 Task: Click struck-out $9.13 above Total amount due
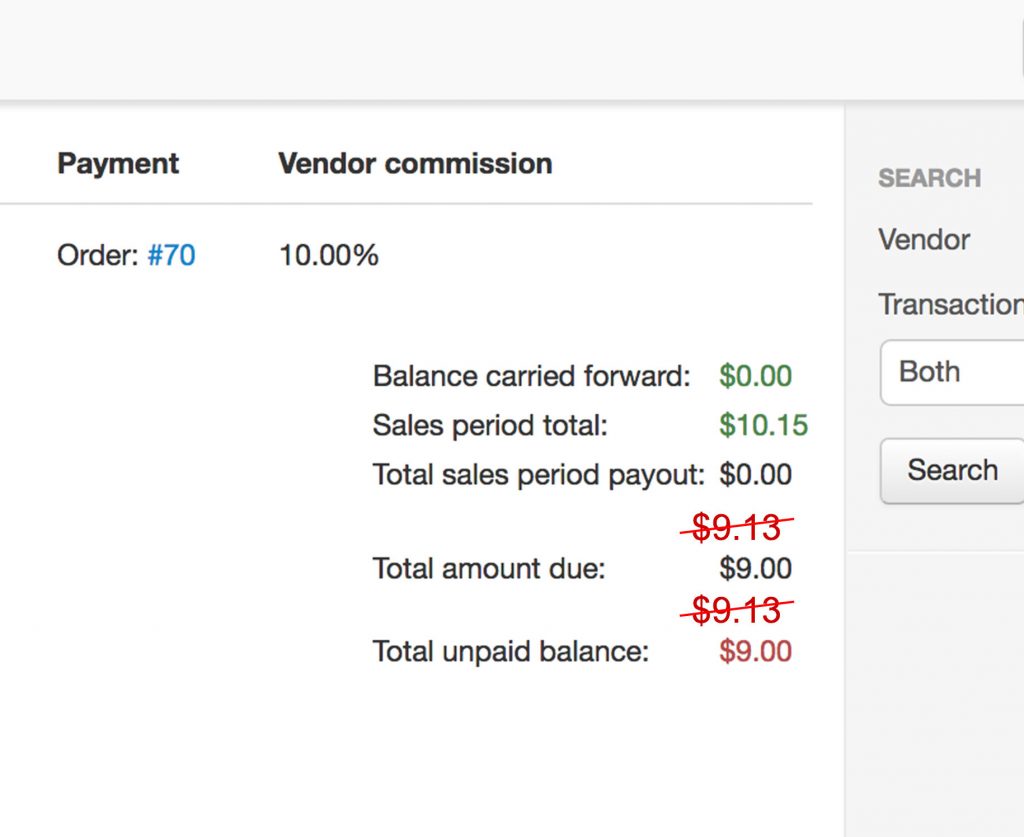[736, 527]
